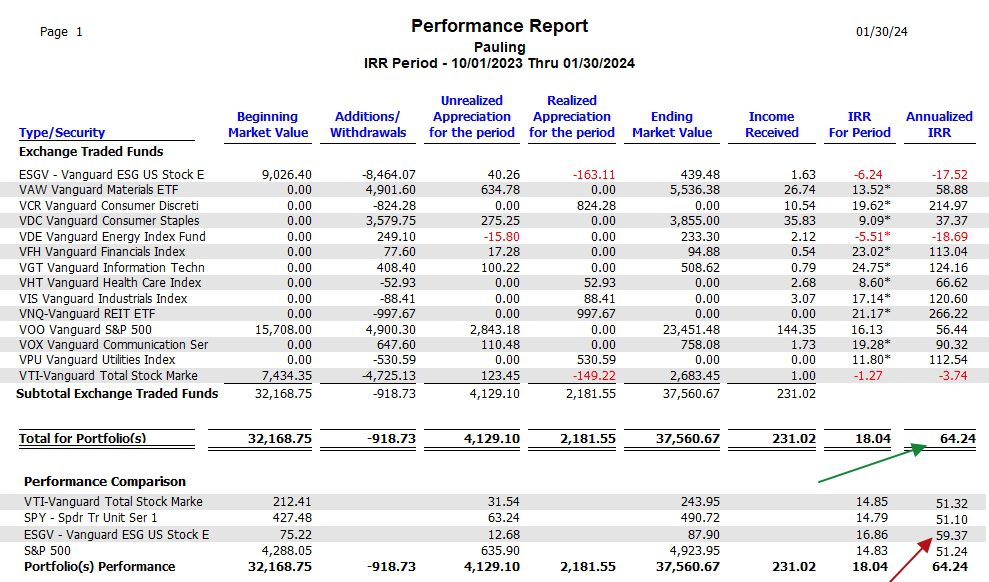Select total ending market value in Total for Portfolio row

pos(687,438)
